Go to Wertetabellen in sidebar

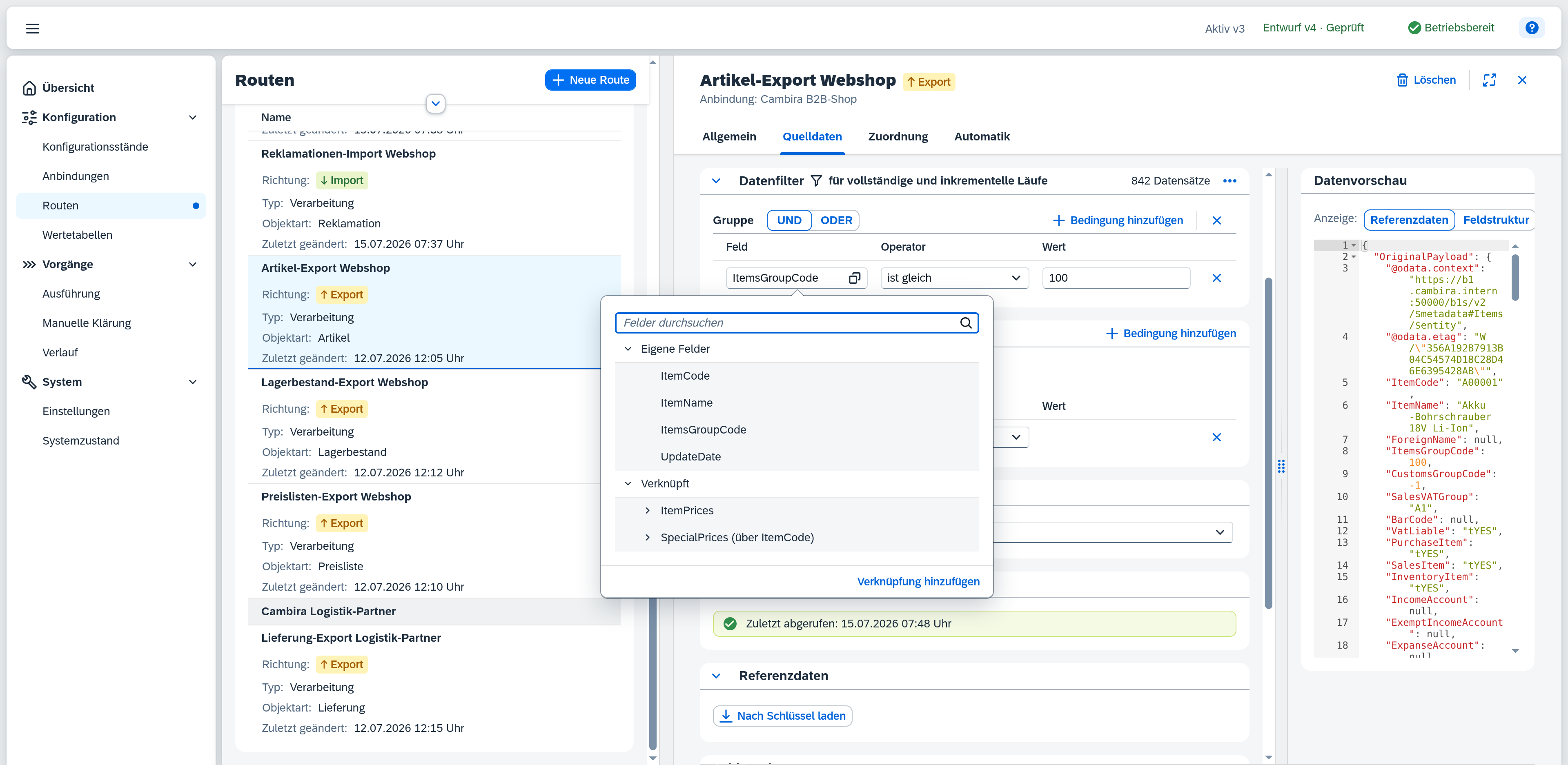point(77,235)
